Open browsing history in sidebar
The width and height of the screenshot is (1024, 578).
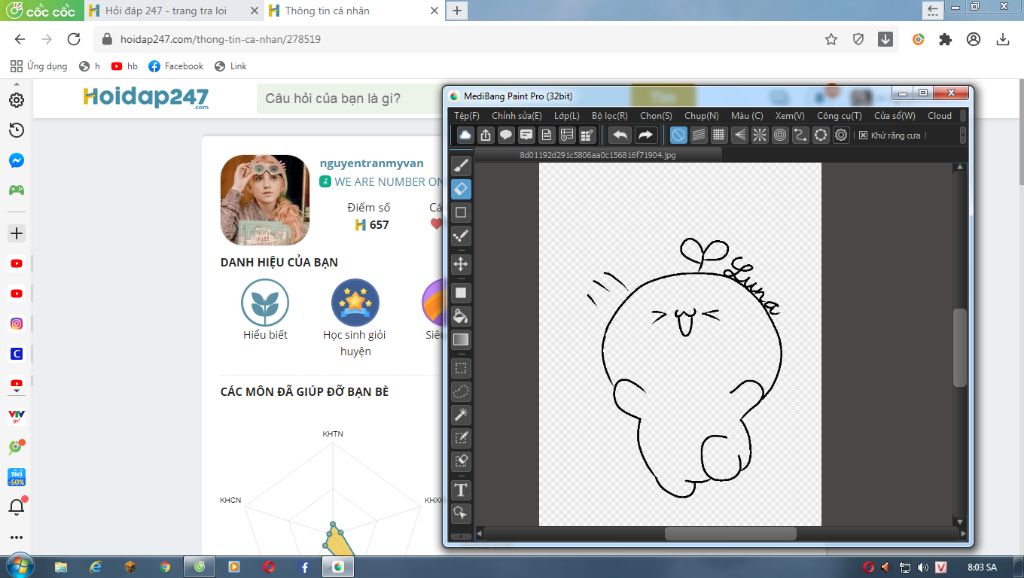point(16,130)
